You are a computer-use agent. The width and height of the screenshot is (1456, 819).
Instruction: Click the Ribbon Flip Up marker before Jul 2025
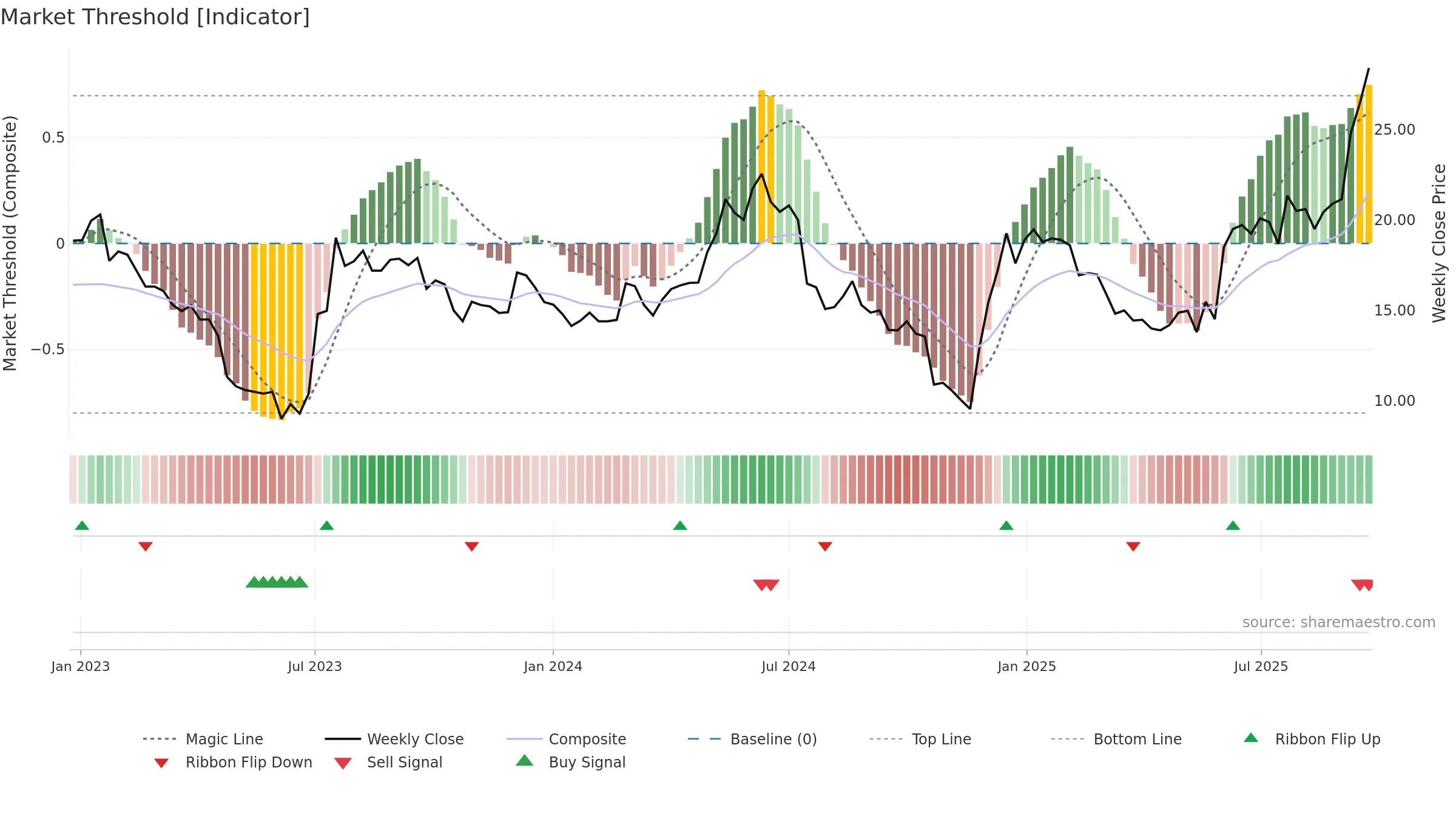(1233, 525)
